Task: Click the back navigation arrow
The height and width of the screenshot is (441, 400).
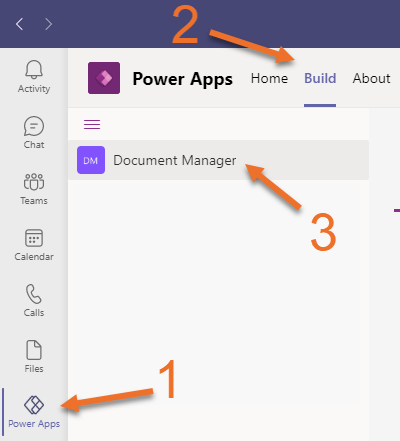Action: (19, 24)
